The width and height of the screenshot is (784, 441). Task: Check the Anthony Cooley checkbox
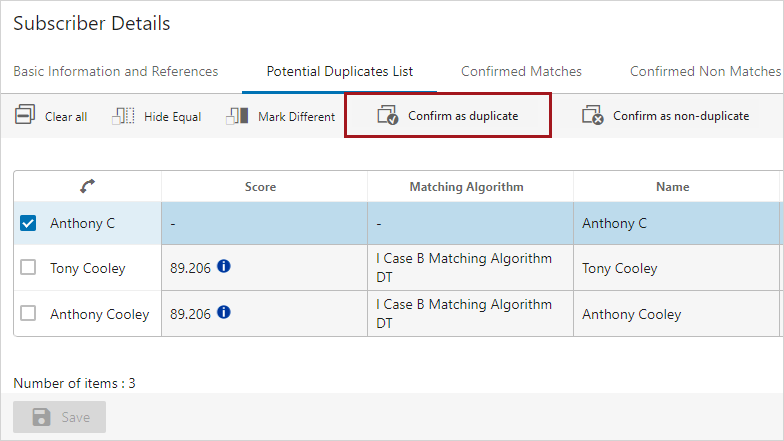pos(29,314)
